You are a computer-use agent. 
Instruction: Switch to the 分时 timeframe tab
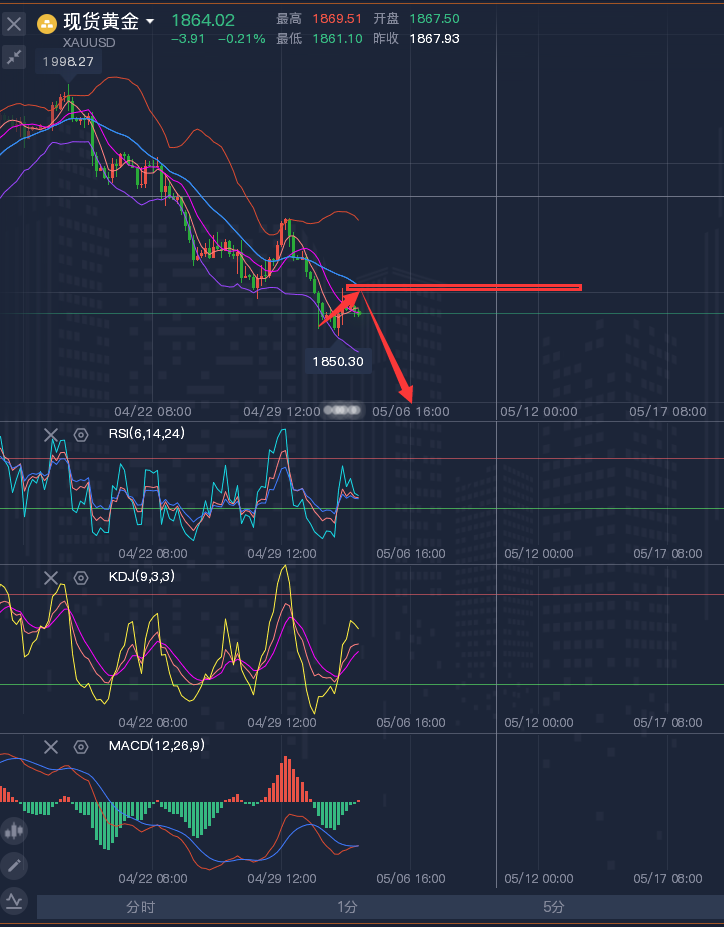click(x=140, y=907)
